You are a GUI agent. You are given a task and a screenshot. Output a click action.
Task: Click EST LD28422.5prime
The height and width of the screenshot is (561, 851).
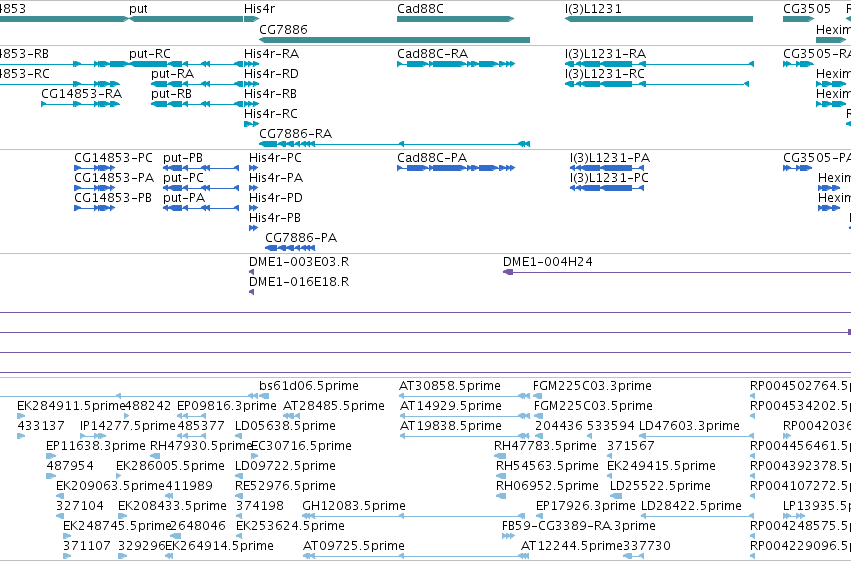point(697,517)
